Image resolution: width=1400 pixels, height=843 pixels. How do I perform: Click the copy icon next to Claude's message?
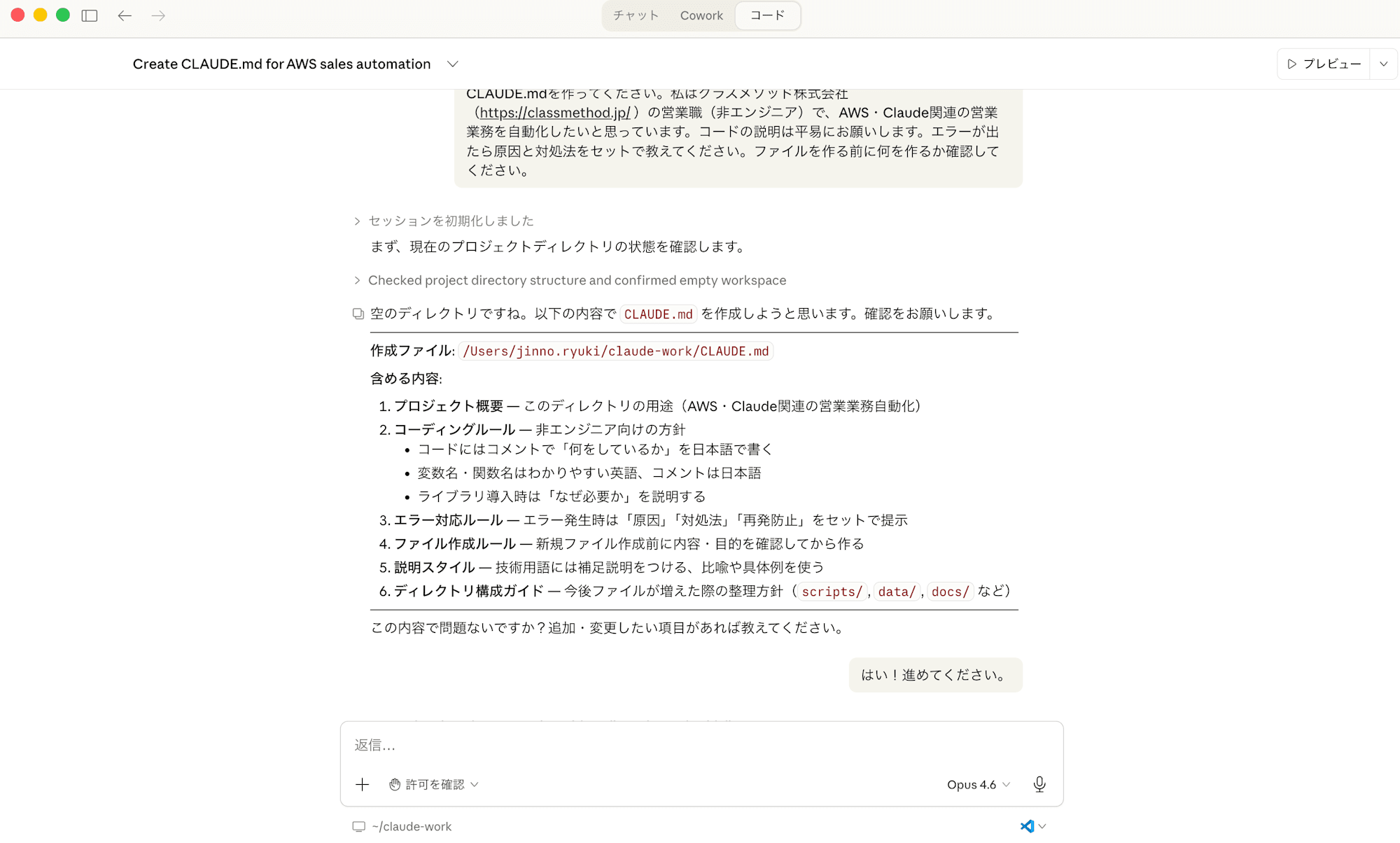point(358,313)
